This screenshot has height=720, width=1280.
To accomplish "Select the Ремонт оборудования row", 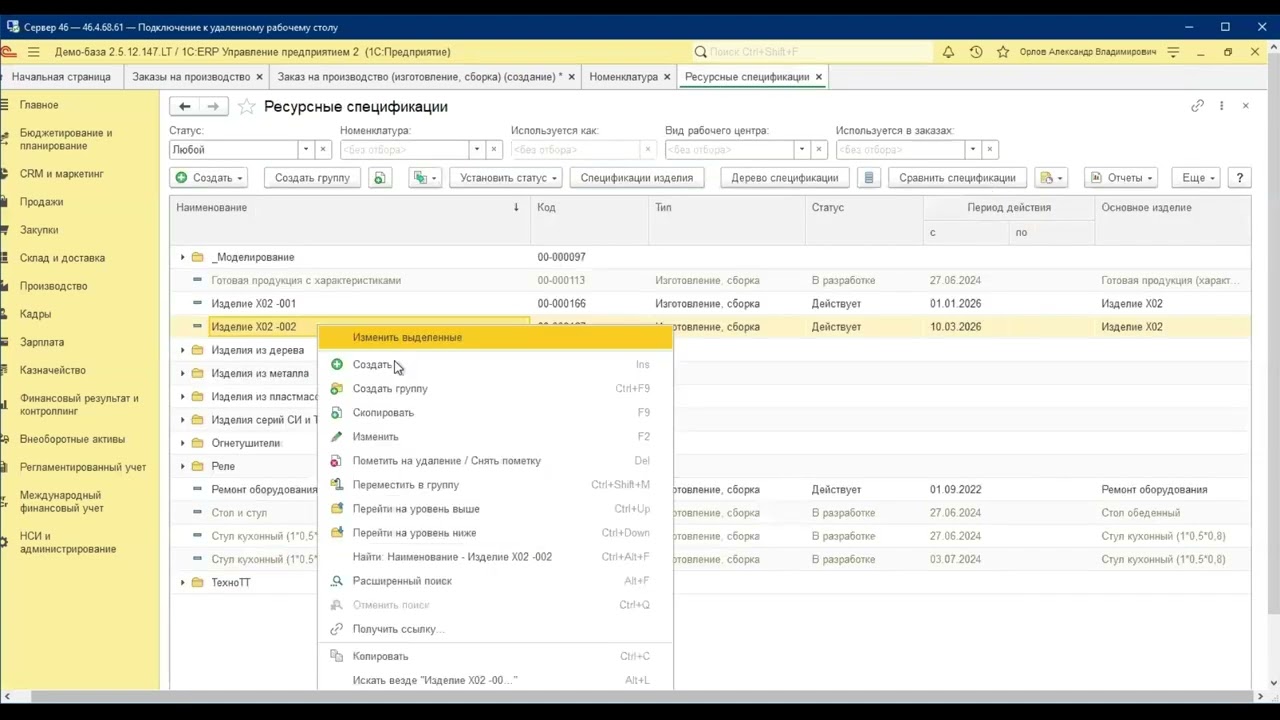I will pos(710,490).
